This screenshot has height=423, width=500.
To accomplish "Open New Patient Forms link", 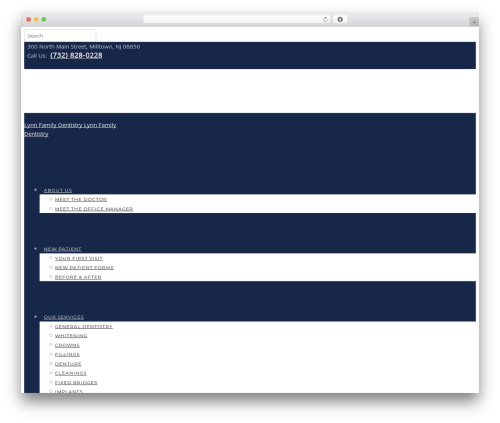I will pos(84,268).
